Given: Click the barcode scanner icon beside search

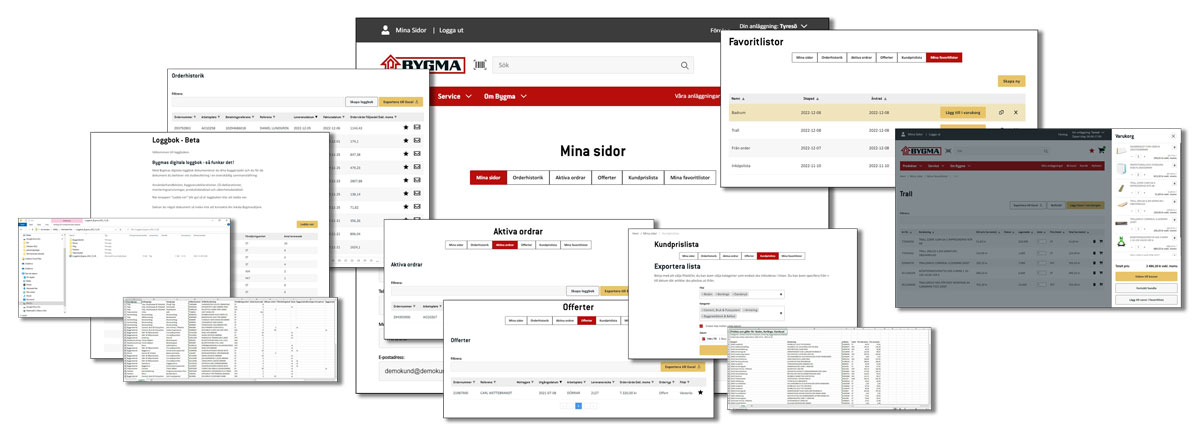Looking at the screenshot, I should [480, 65].
